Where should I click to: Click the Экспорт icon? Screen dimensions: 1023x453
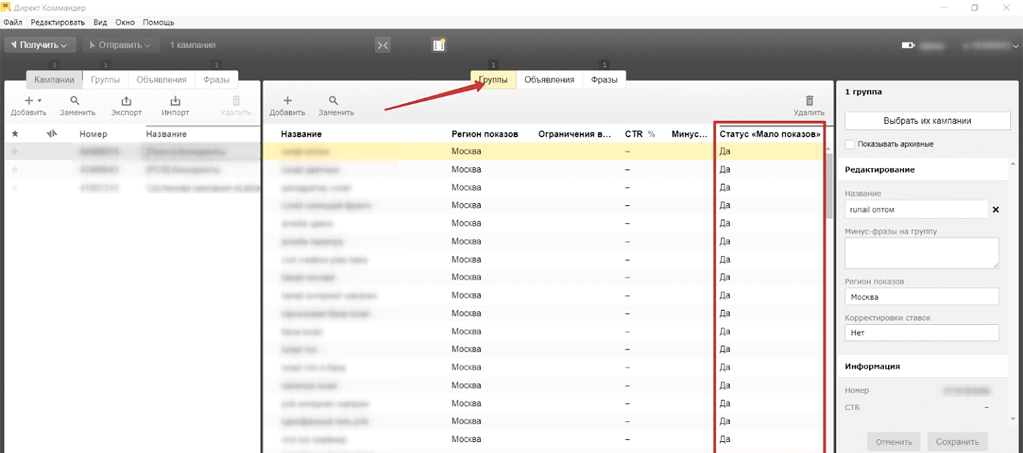126,101
